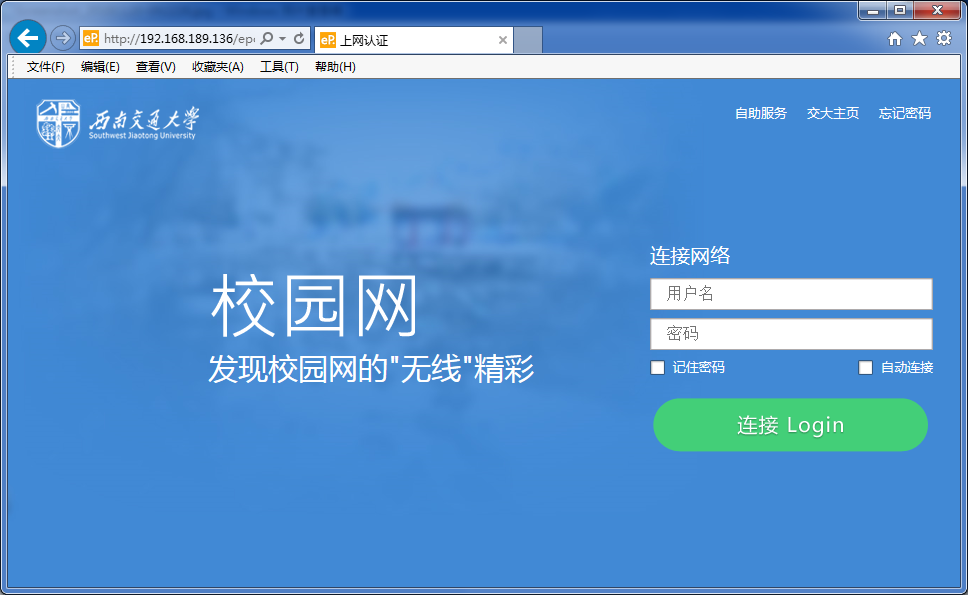Enable the 记住密码 checkbox
Viewport: 968px width, 595px height.
coord(657,368)
